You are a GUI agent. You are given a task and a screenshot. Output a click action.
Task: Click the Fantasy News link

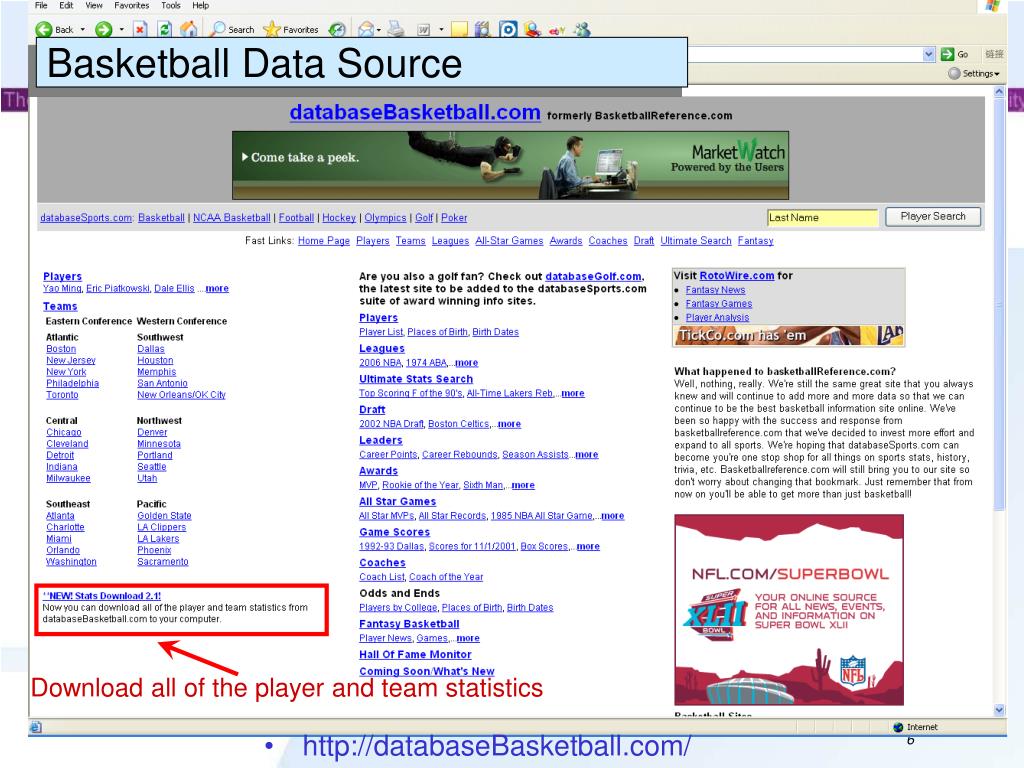click(x=715, y=290)
